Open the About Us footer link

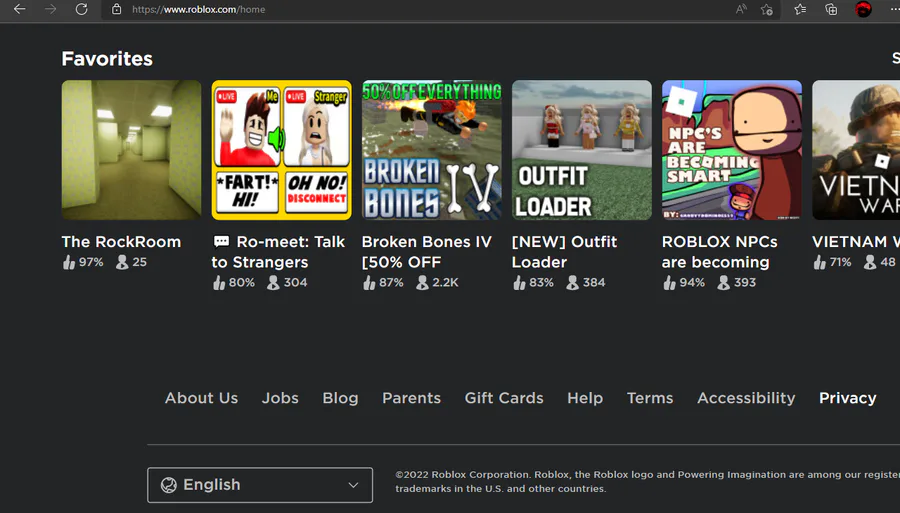pyautogui.click(x=201, y=398)
